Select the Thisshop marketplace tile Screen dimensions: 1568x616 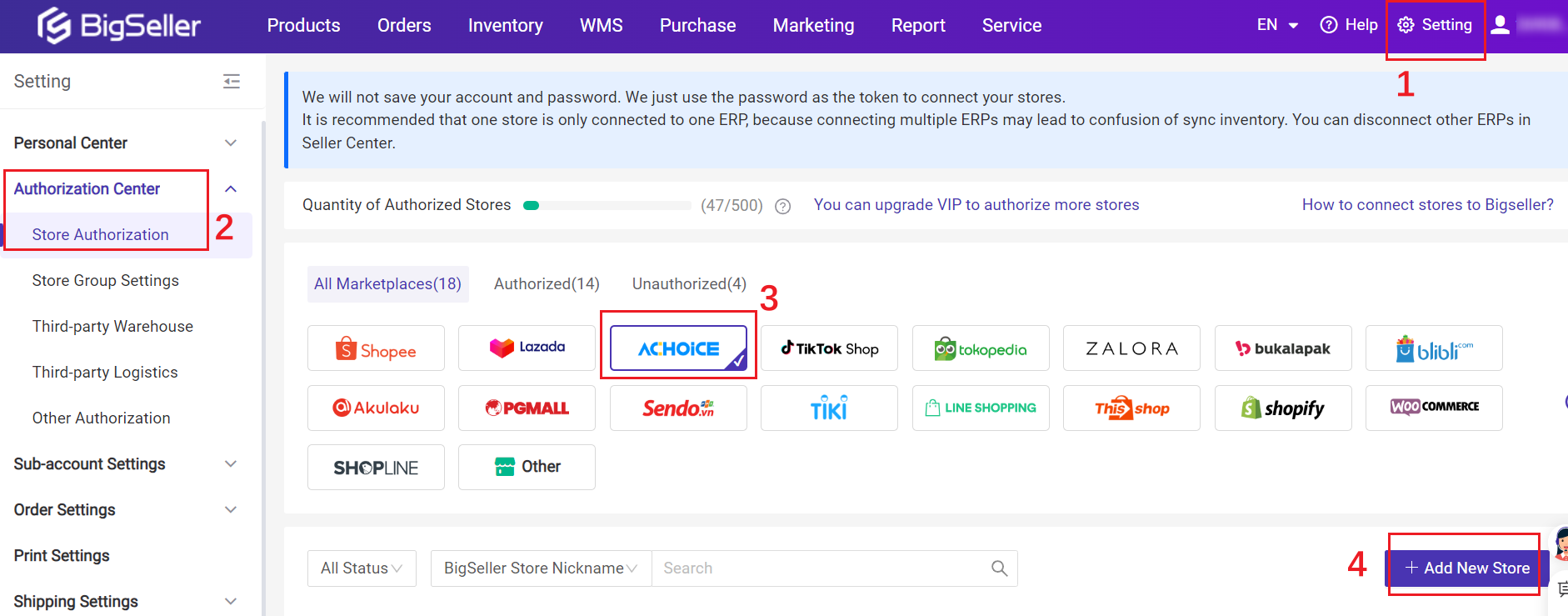(1131, 408)
